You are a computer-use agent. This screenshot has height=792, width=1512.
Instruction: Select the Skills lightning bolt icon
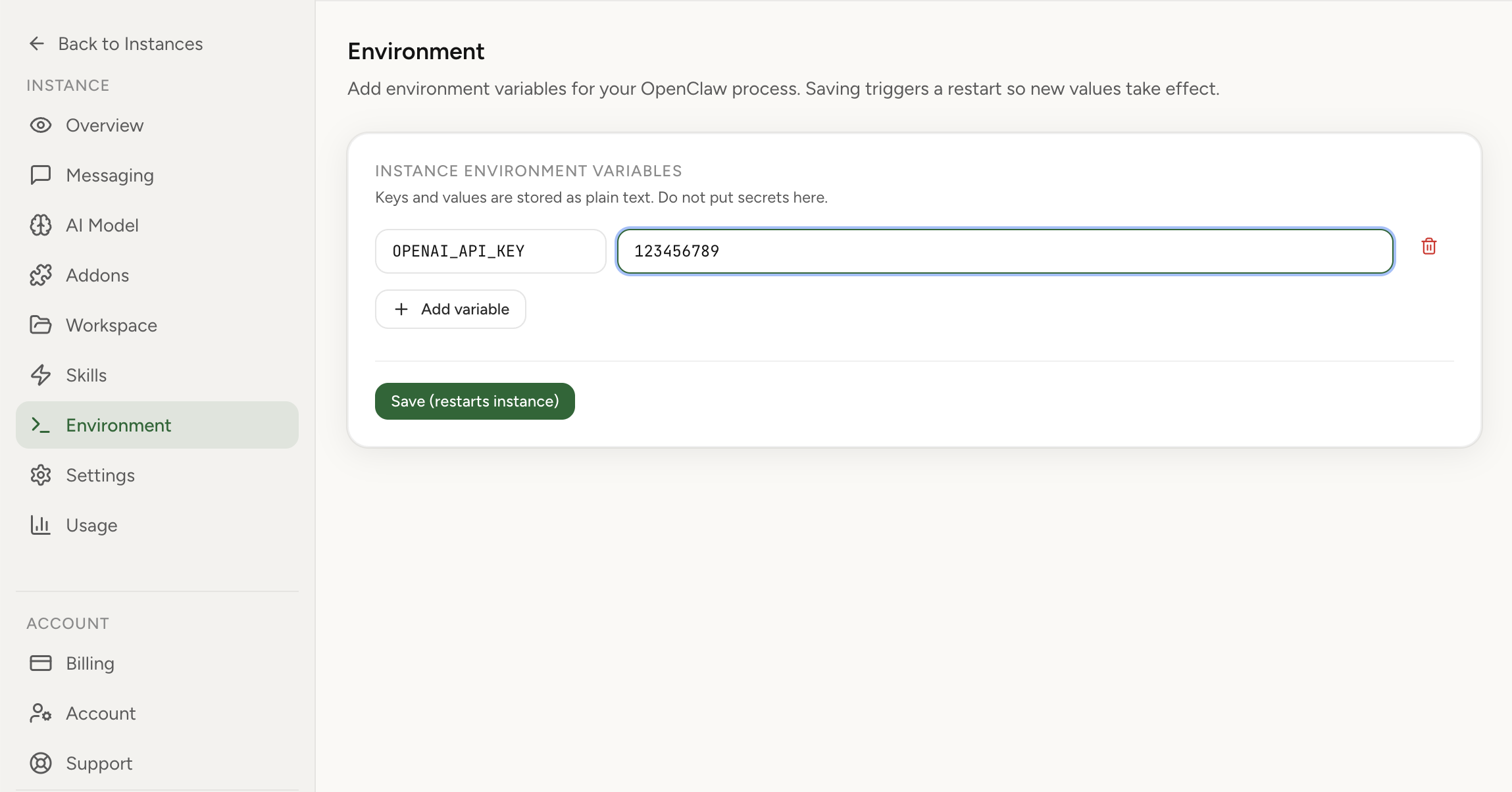41,375
